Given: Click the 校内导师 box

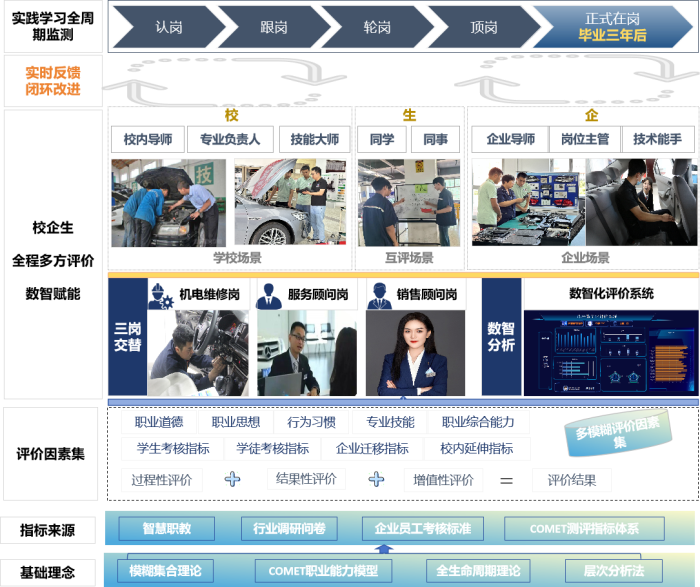Looking at the screenshot, I should [148, 140].
